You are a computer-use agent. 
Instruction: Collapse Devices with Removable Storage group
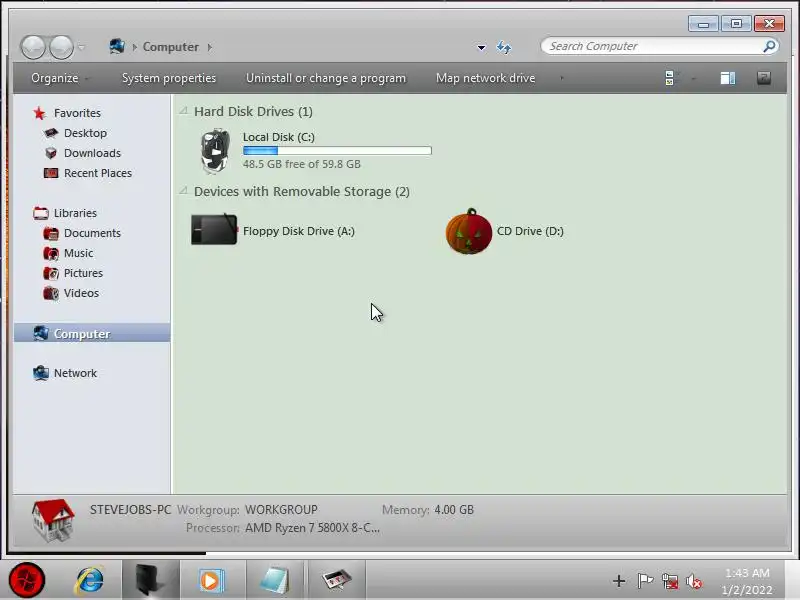(184, 191)
